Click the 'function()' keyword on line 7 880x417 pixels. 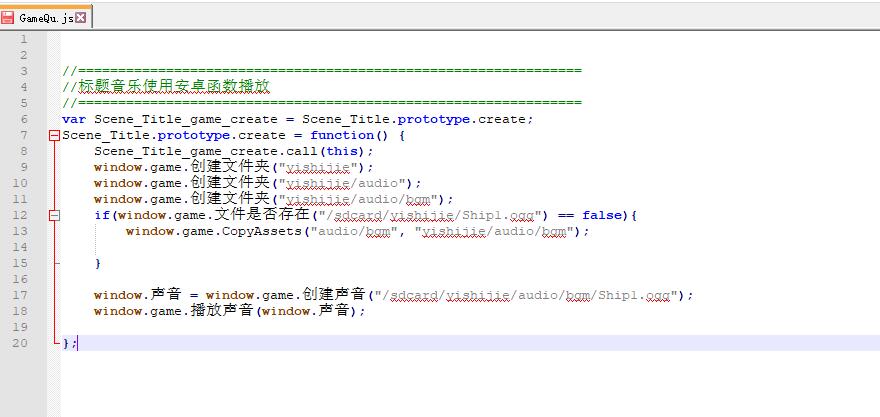click(x=349, y=135)
